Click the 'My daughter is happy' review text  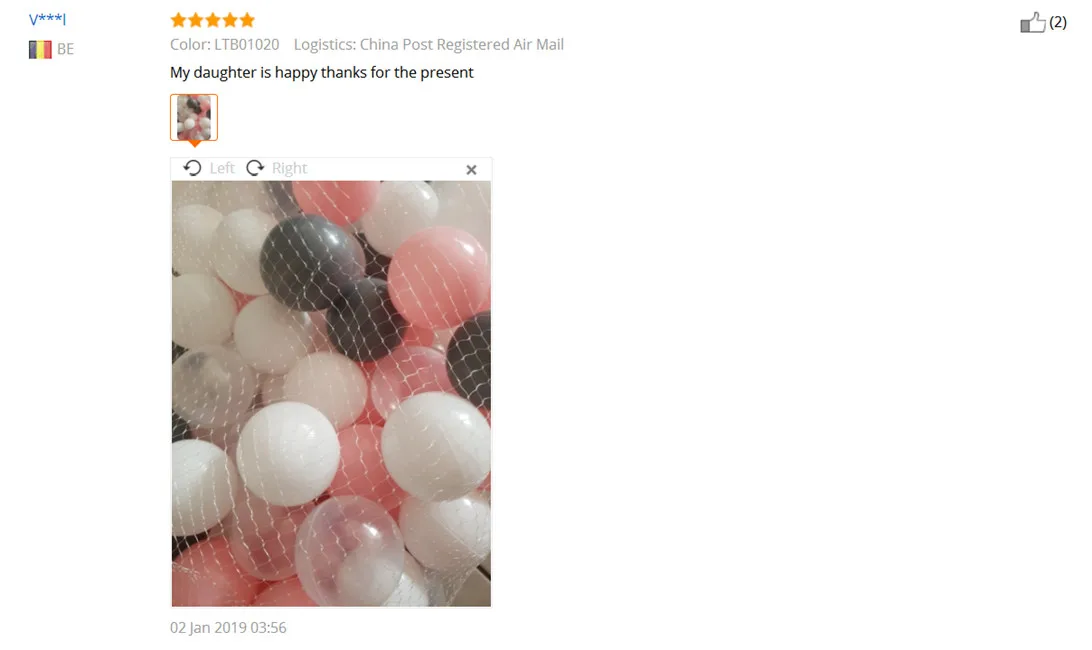click(322, 72)
